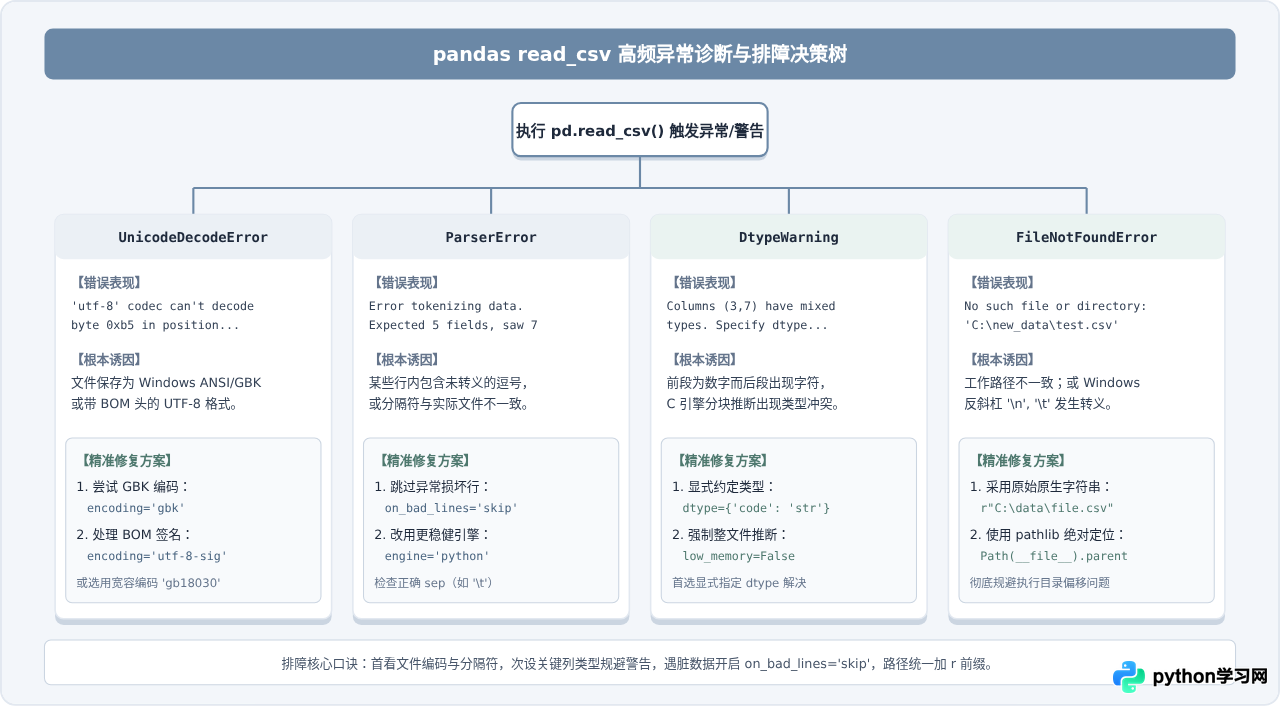The width and height of the screenshot is (1280, 706).
Task: Click the code encoding='gbk'
Action: point(136,508)
